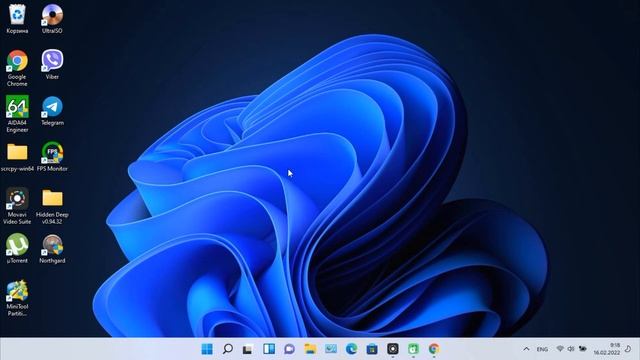640x360 pixels.
Task: Switch to the green taskbar app
Action: tap(413, 349)
